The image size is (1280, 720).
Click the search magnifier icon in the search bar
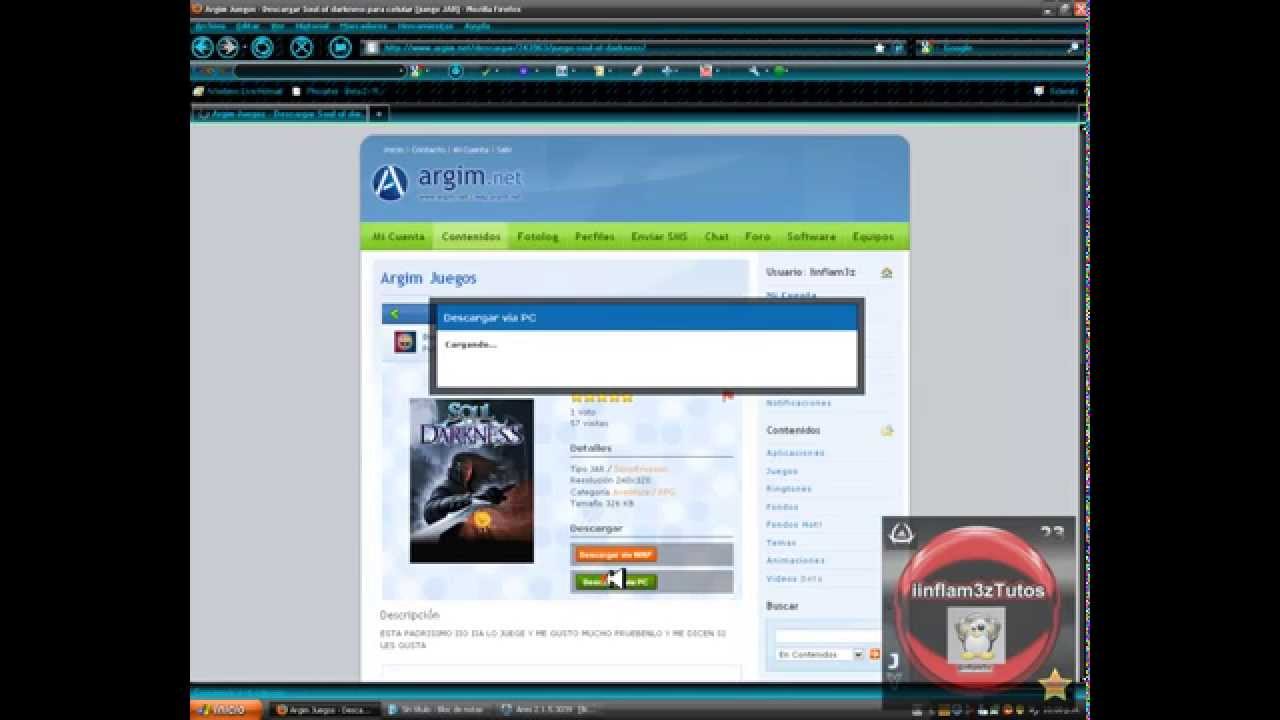point(1073,47)
